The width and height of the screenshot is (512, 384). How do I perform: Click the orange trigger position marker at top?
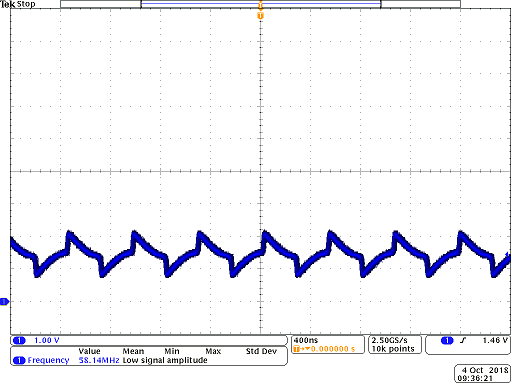(260, 16)
